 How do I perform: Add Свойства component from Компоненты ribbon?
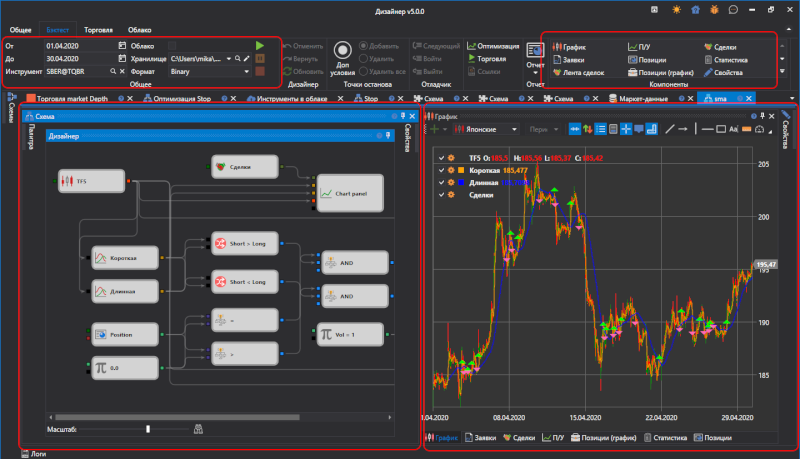[723, 72]
